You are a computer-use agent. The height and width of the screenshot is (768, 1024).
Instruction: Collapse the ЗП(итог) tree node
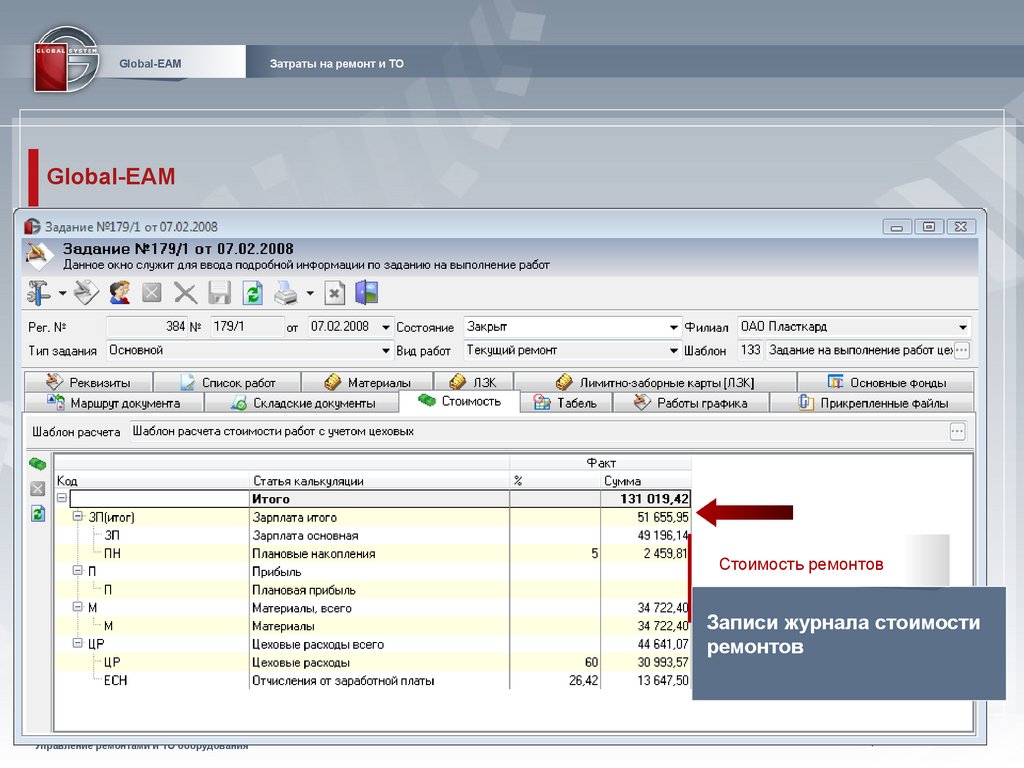pyautogui.click(x=79, y=518)
